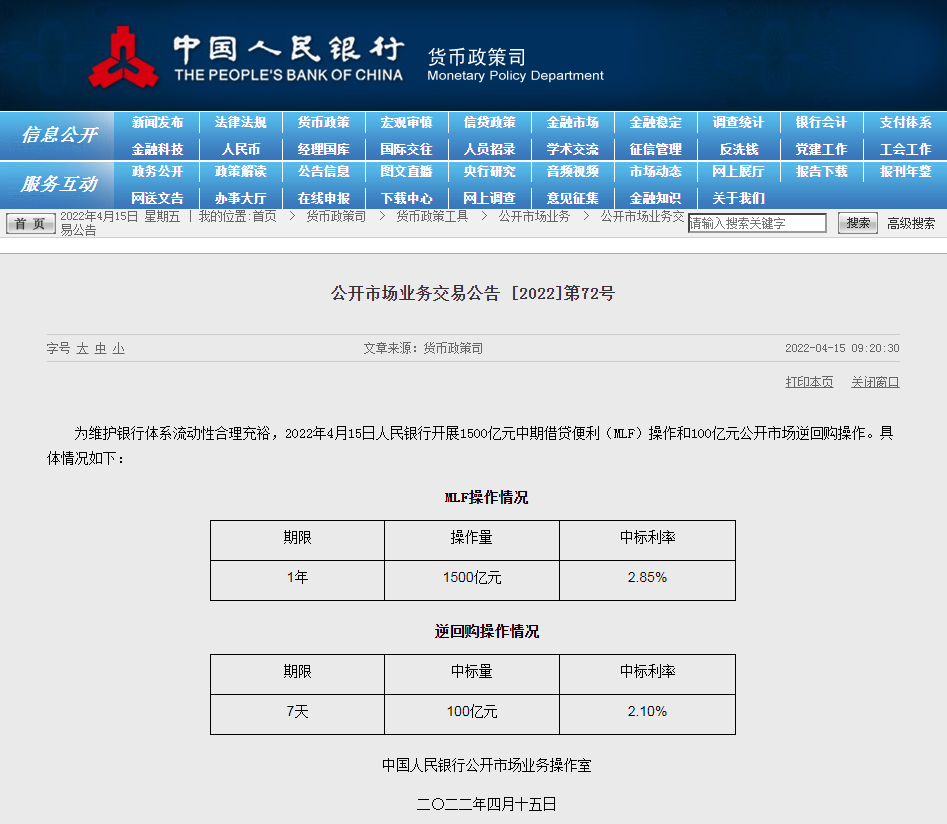This screenshot has height=824, width=947.
Task: Open 音频视频 navigation item
Action: 573,172
